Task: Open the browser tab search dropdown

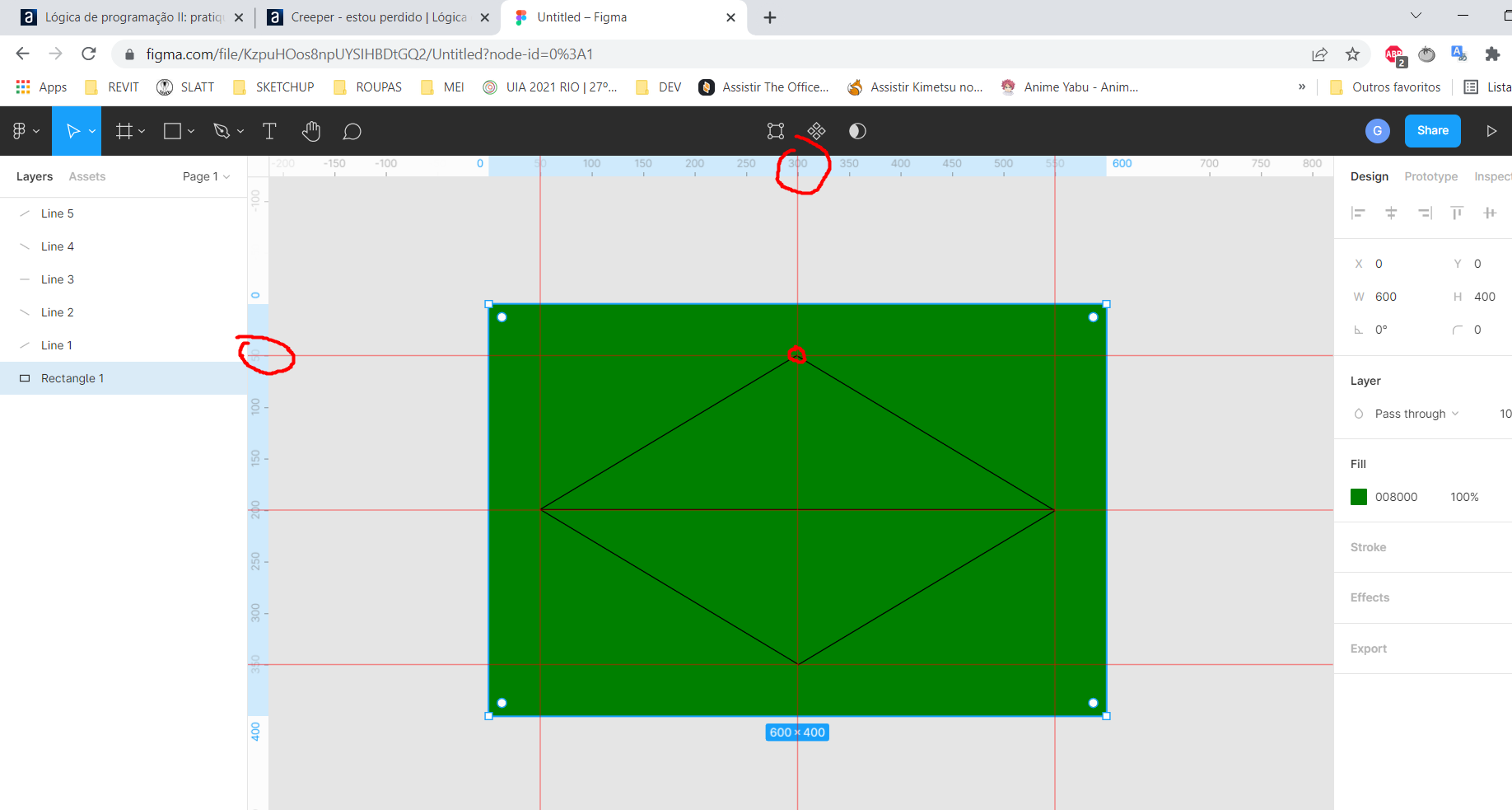Action: 1416,16
